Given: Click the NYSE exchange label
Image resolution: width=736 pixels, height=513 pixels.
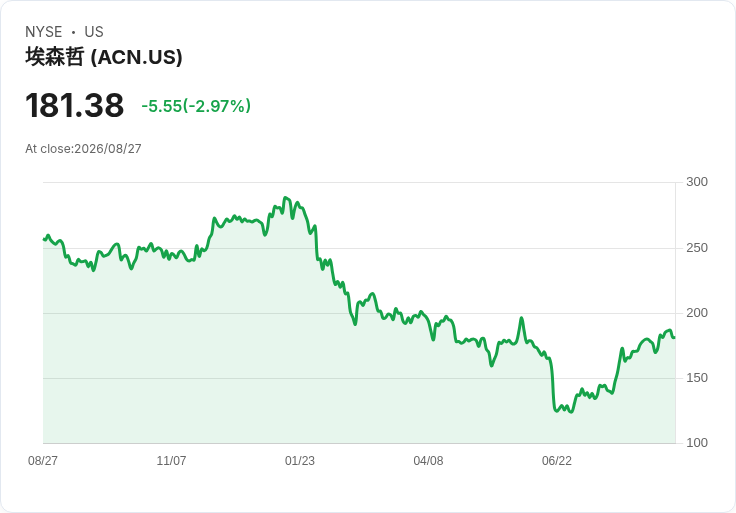Looking at the screenshot, I should point(44,32).
